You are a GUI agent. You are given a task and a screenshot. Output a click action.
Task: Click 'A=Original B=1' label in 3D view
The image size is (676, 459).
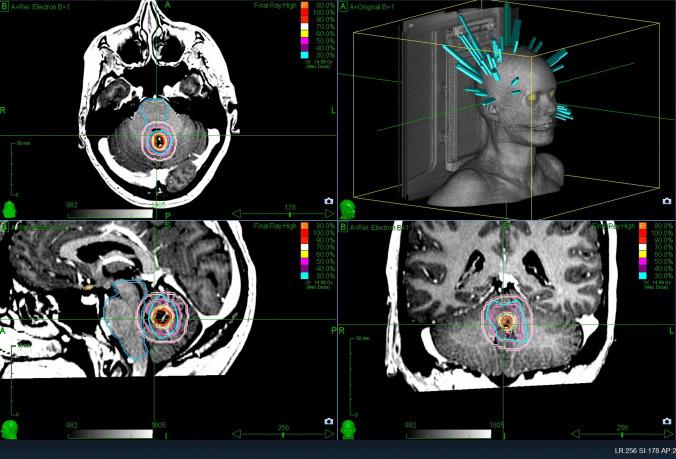(x=371, y=7)
